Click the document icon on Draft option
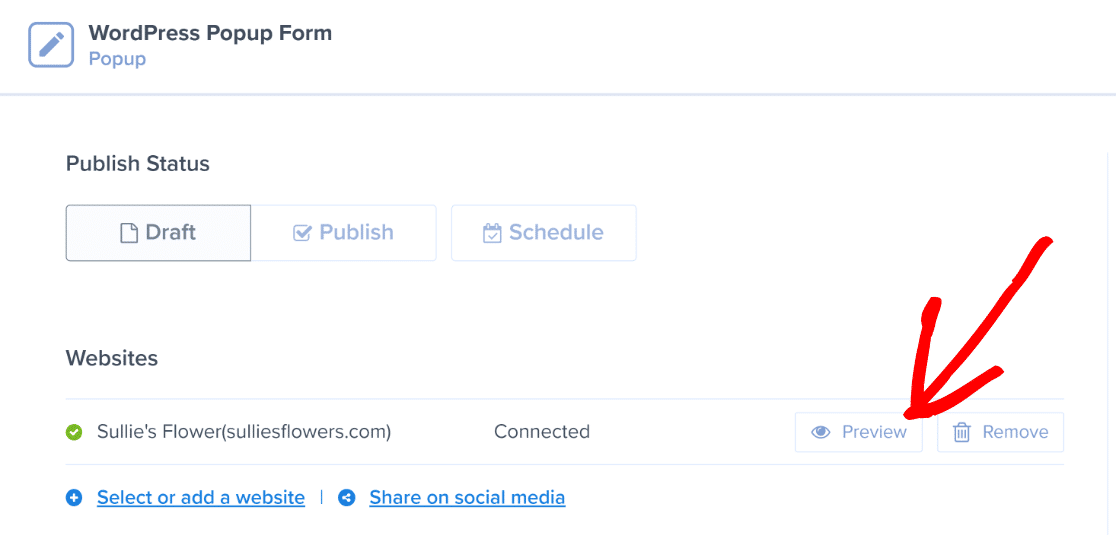 click(129, 233)
